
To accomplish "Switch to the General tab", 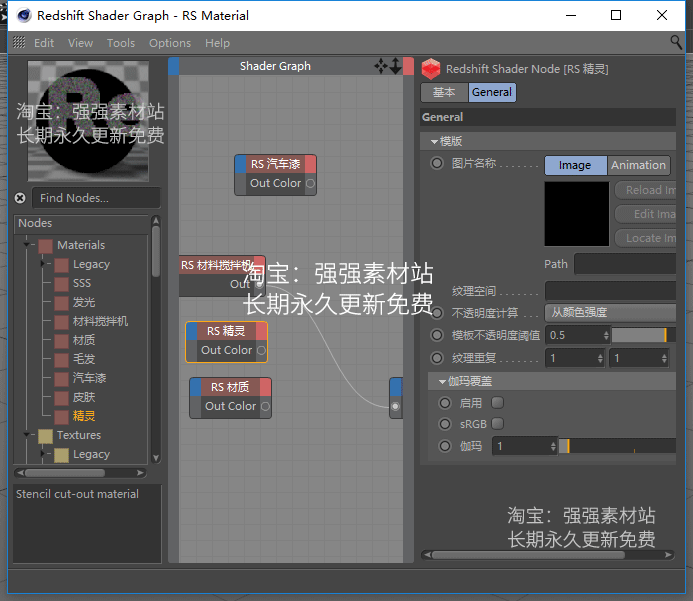I will 492,92.
